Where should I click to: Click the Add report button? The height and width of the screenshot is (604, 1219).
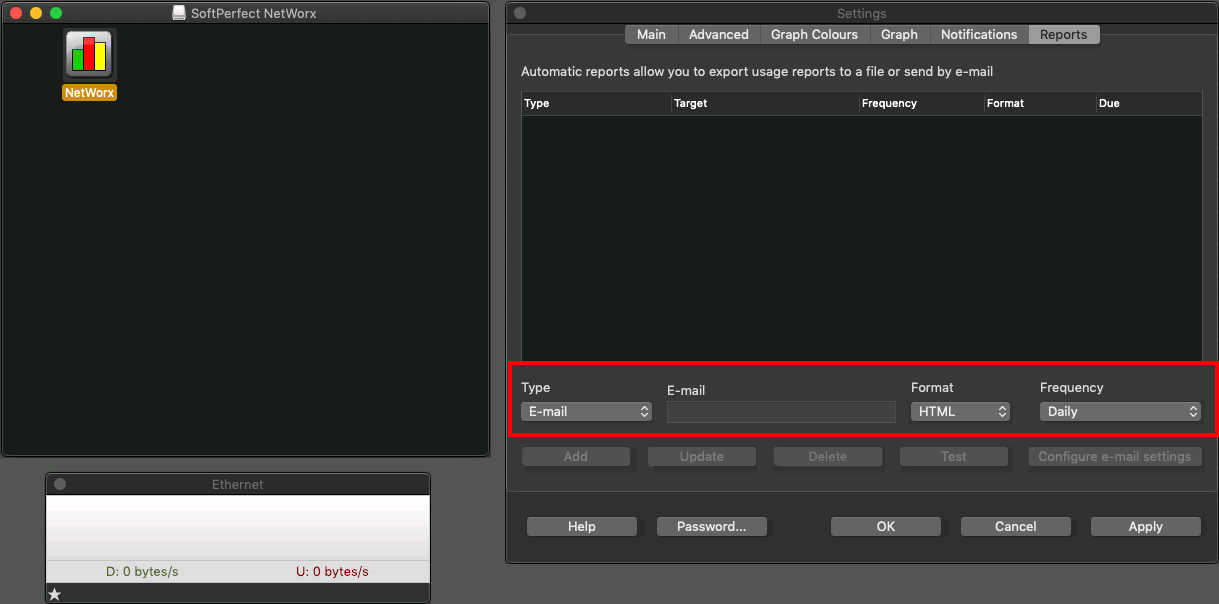(576, 456)
